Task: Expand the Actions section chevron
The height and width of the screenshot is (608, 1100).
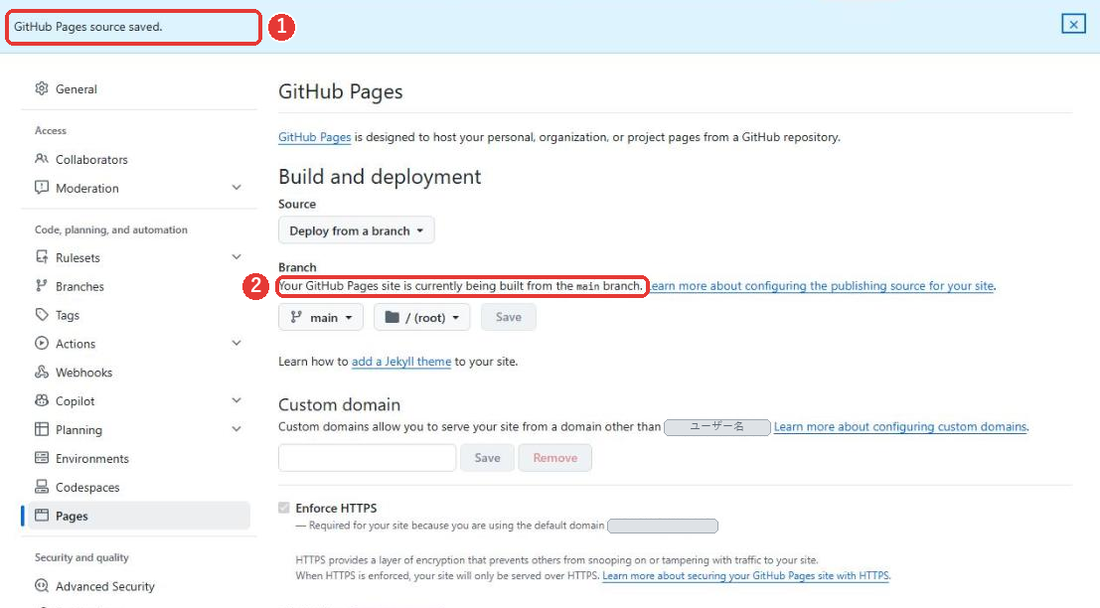Action: tap(236, 343)
